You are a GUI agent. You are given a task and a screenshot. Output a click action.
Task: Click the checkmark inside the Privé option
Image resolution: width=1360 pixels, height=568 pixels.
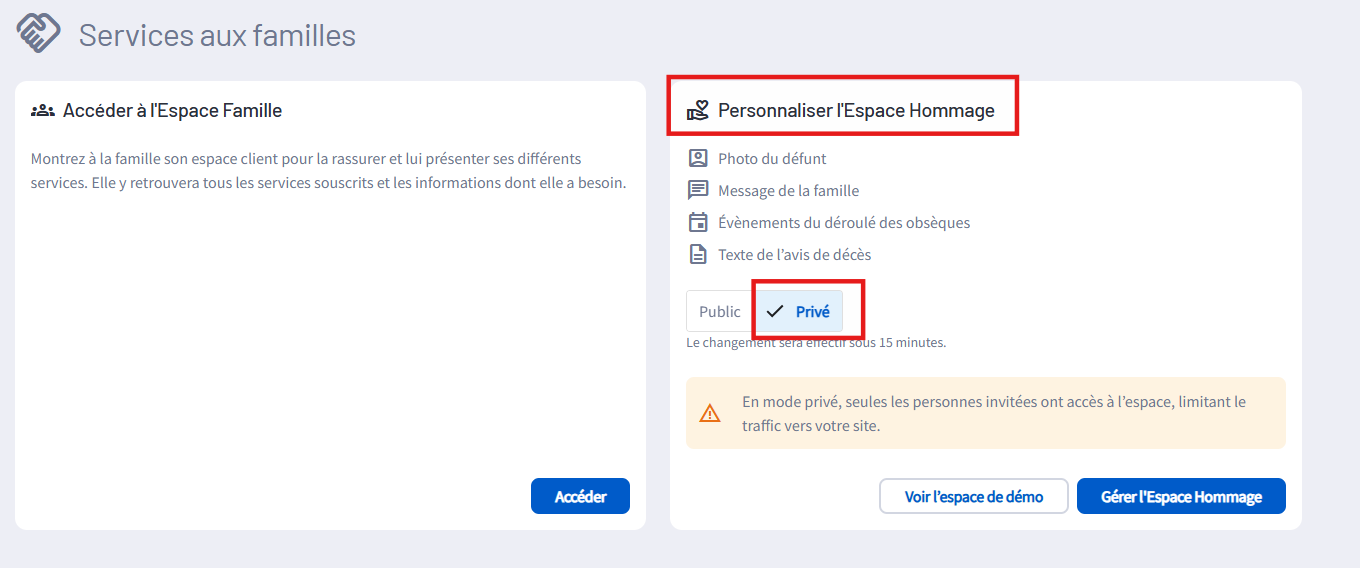[x=775, y=312]
